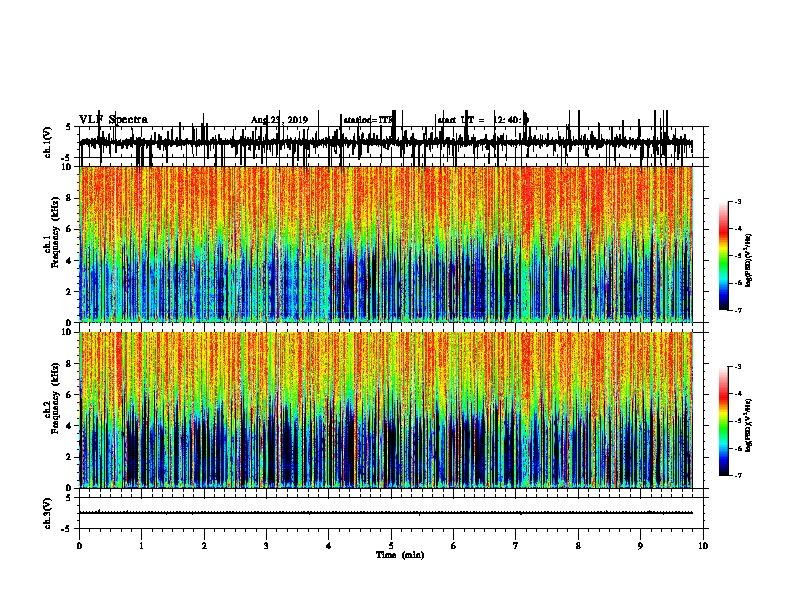
Task: Click time axis tick label 6
Action: (454, 546)
